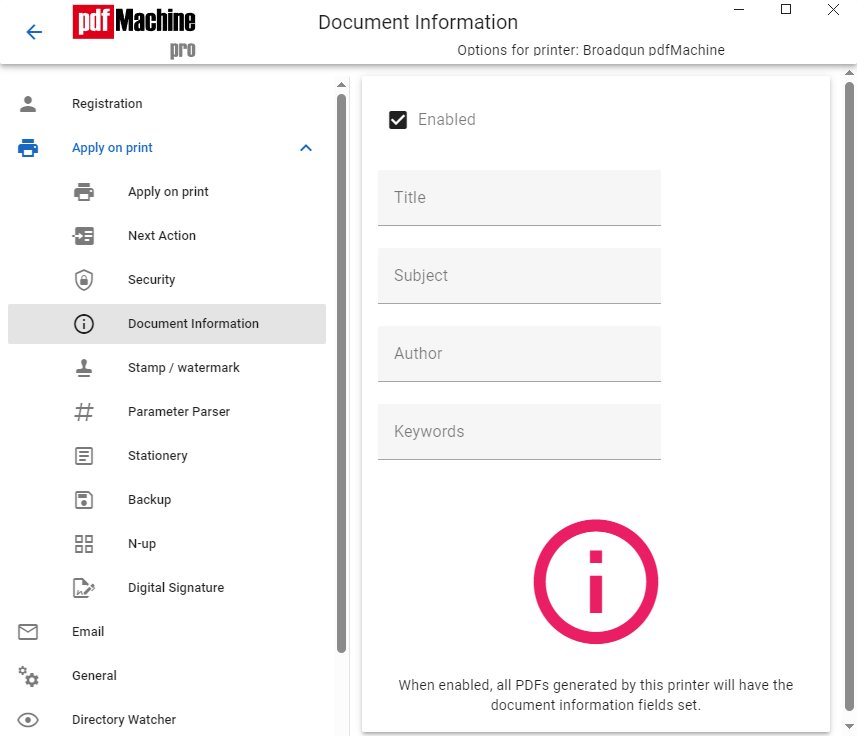Click the Document Information page heading
Screen dimensions: 857x736
click(418, 22)
